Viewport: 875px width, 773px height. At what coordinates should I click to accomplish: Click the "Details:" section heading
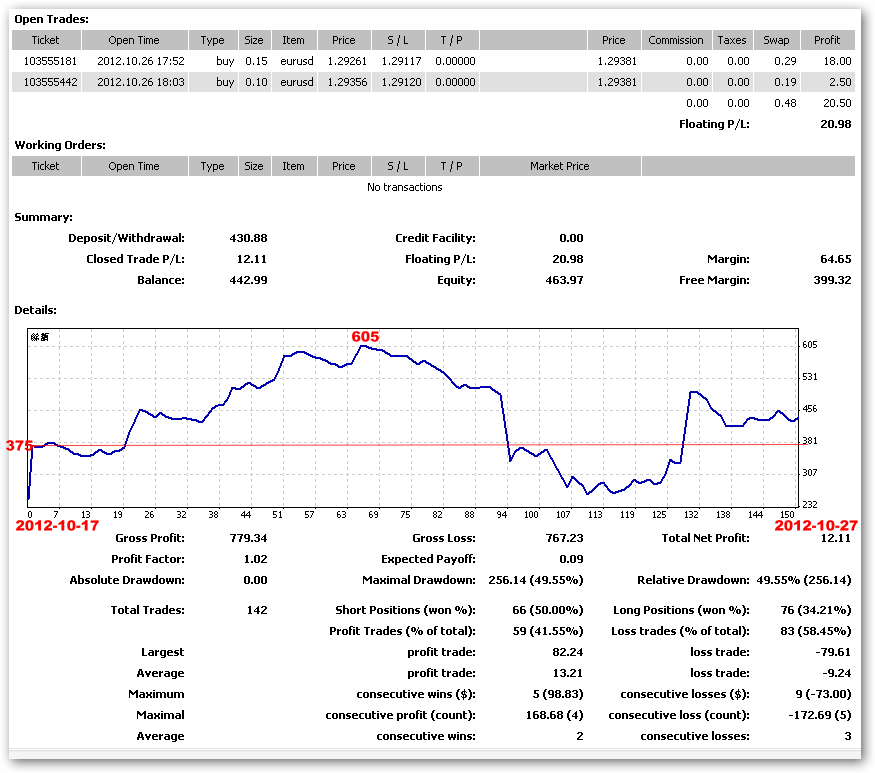[35, 310]
